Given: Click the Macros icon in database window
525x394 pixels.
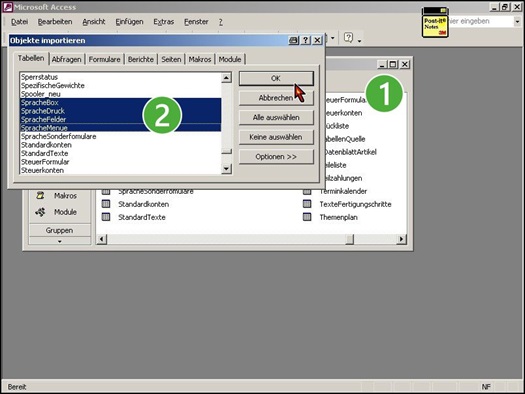Looking at the screenshot, I should pos(41,195).
